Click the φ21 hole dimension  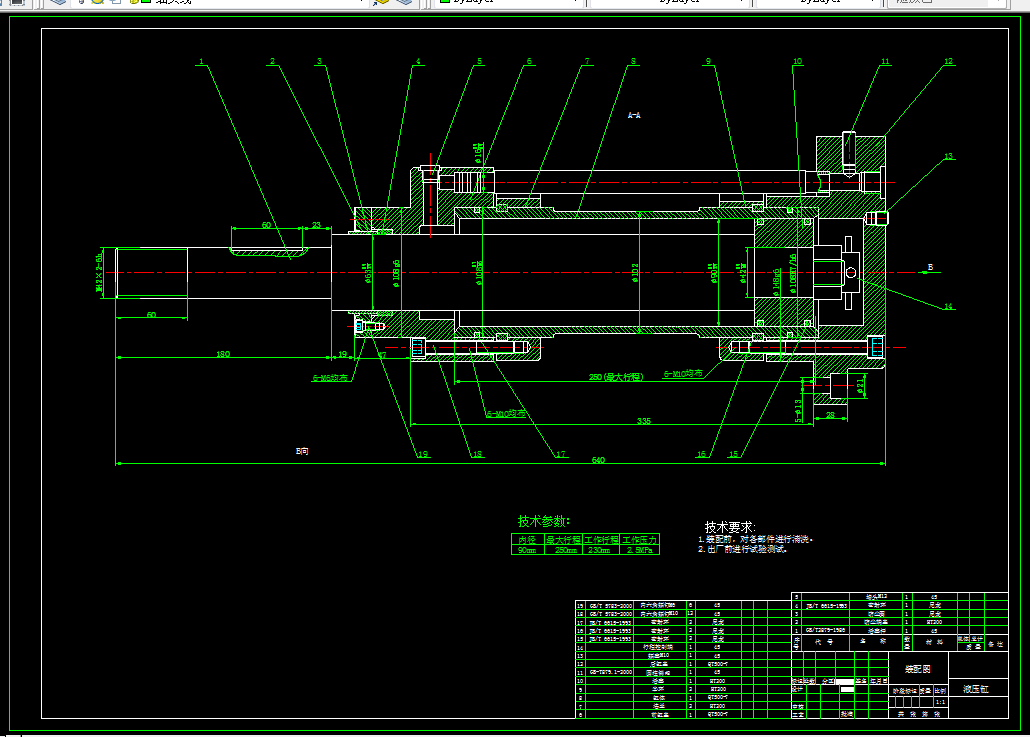pyautogui.click(x=860, y=384)
